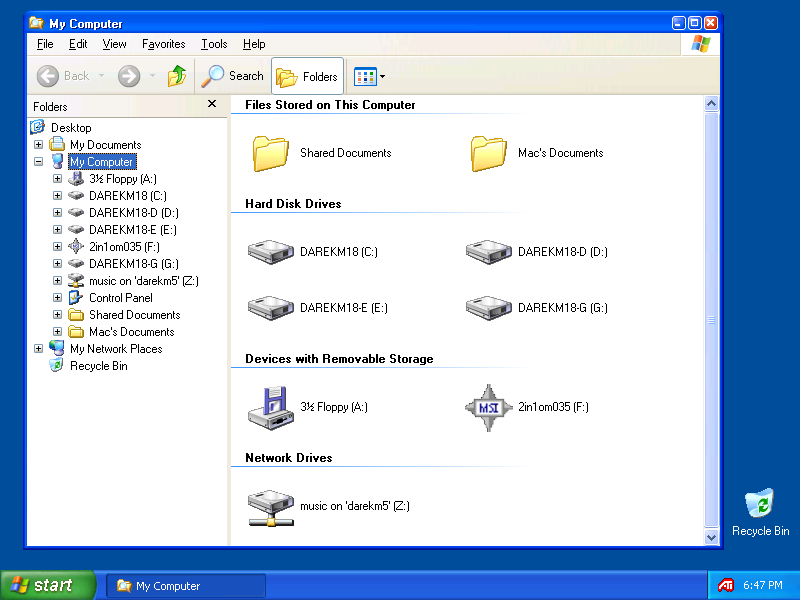
Task: Select DAREKM18 (C:) label in folder tree
Action: coord(128,196)
